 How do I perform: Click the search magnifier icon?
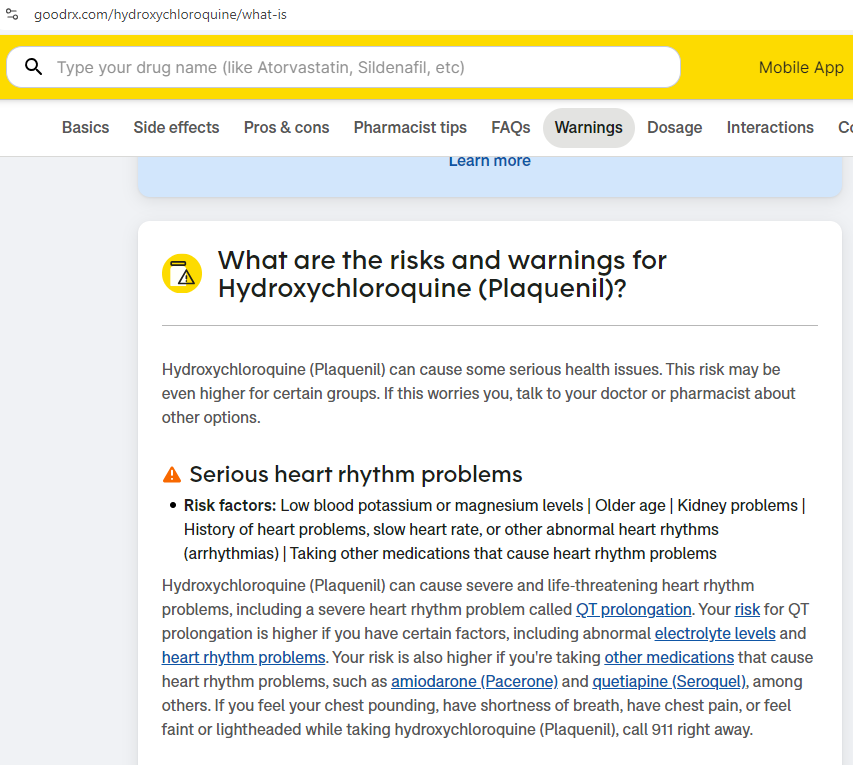coord(34,67)
